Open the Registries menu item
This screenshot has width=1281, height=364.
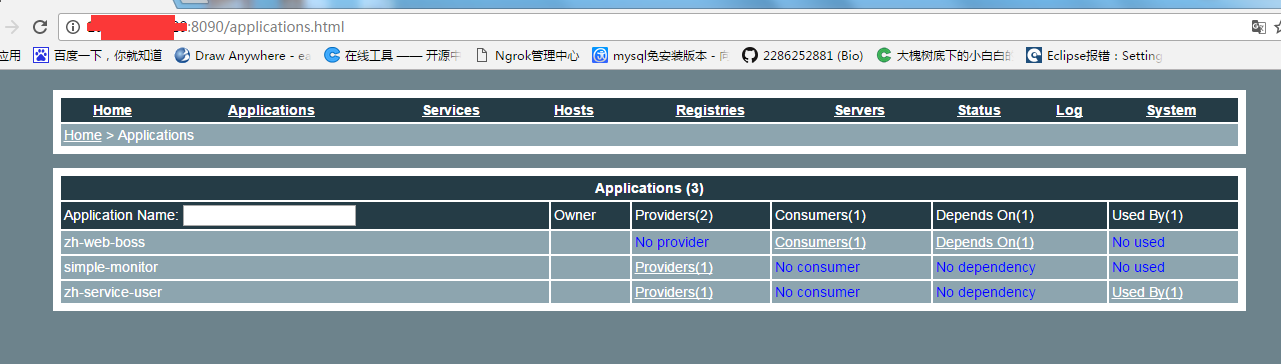[x=710, y=111]
